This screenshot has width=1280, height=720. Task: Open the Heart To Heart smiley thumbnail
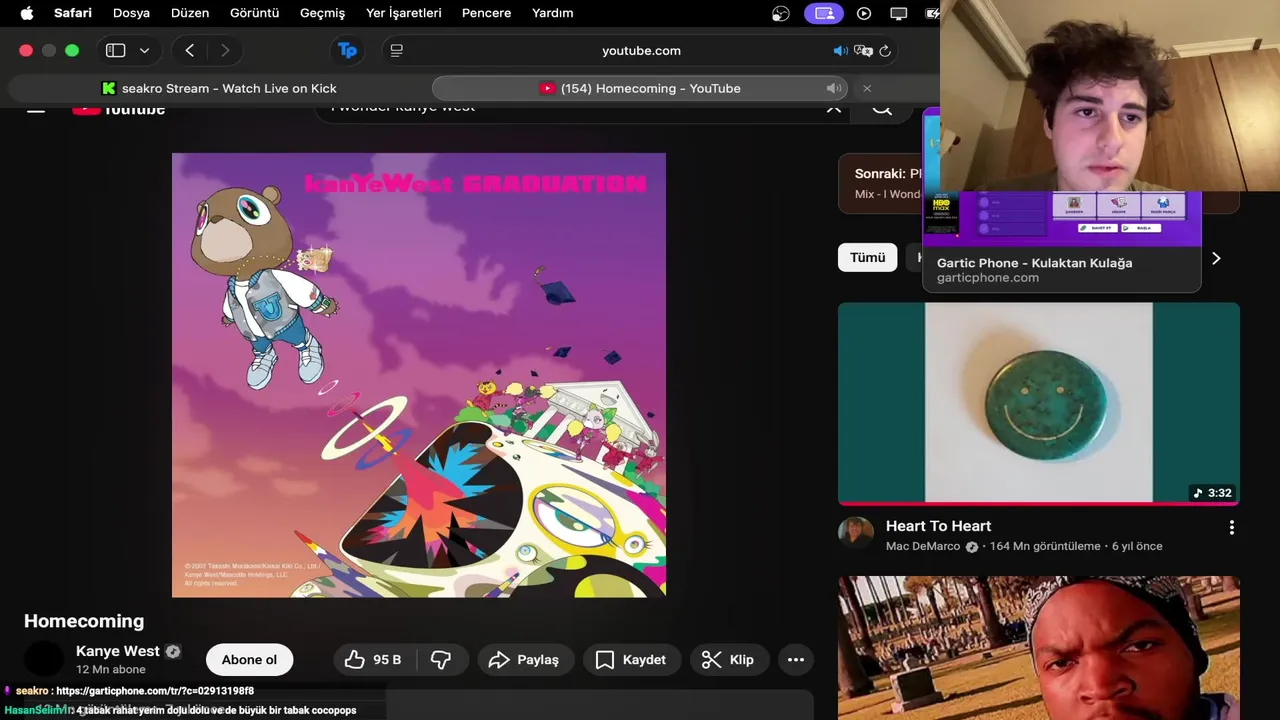pyautogui.click(x=1039, y=403)
